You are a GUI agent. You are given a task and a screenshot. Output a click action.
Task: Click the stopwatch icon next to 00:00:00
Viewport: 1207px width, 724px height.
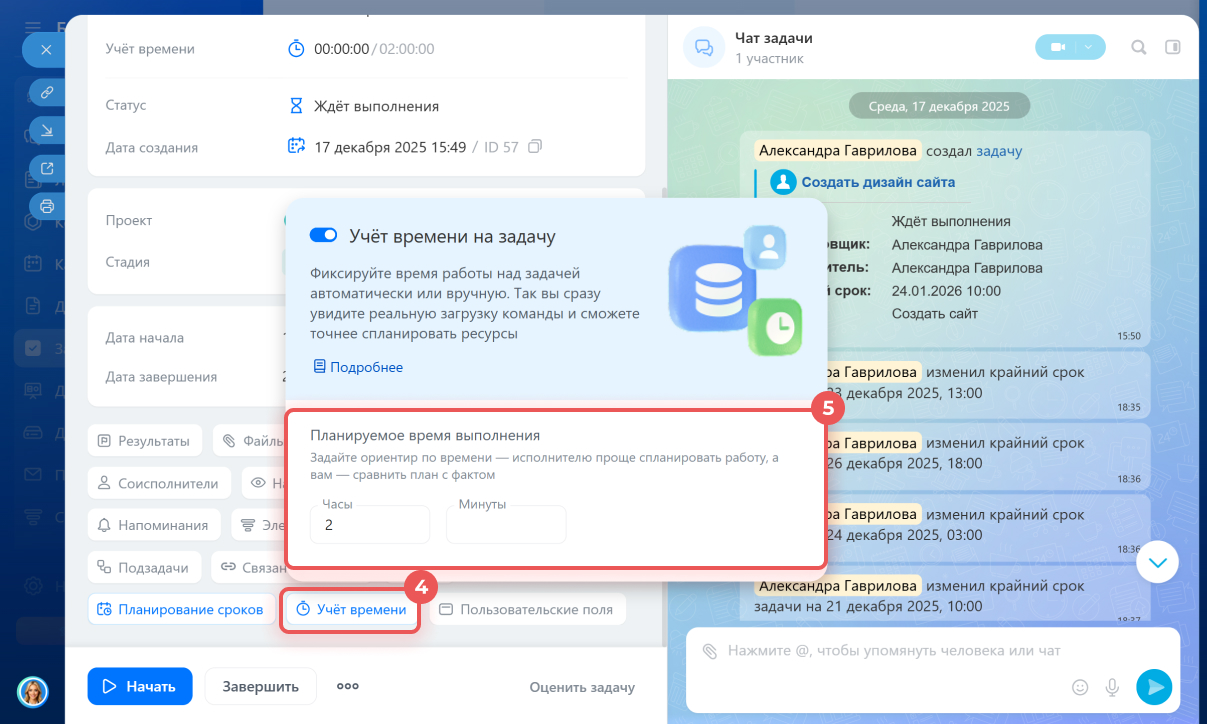tap(296, 48)
